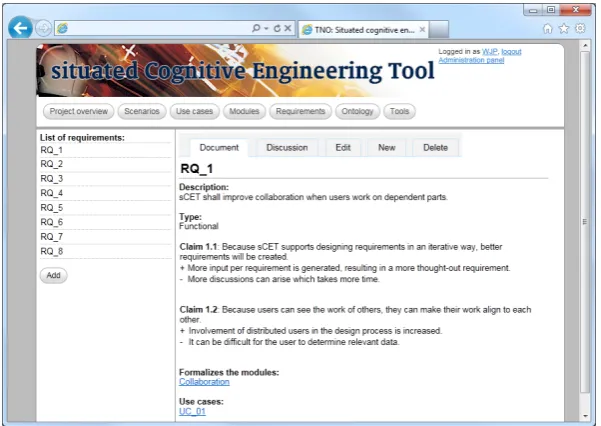Click the vertical scrollbar thumb

tap(585, 222)
